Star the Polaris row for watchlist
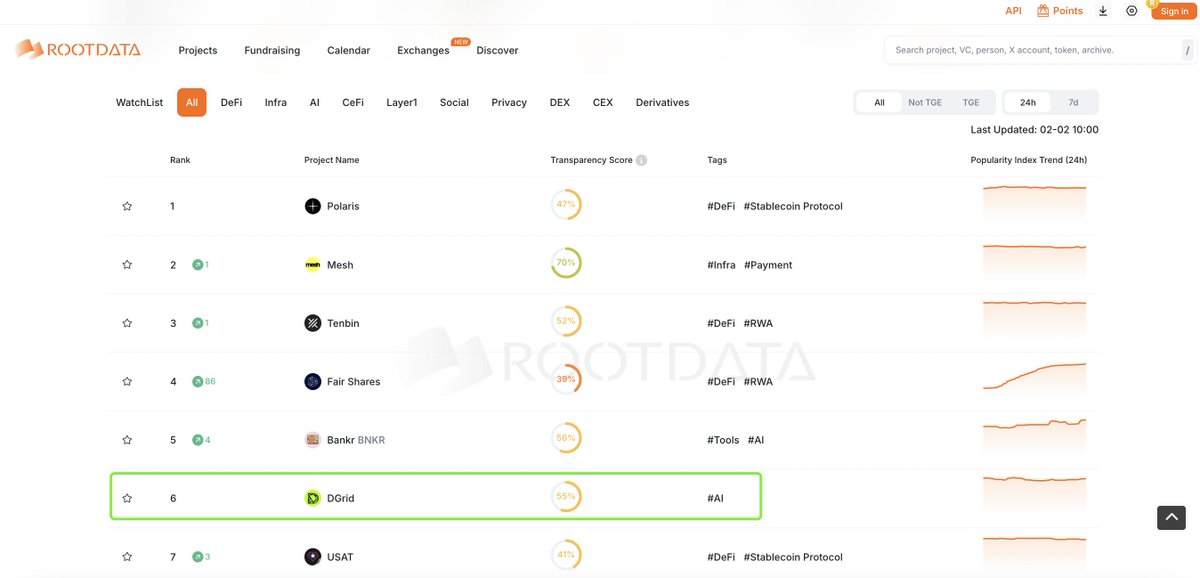 [x=127, y=206]
